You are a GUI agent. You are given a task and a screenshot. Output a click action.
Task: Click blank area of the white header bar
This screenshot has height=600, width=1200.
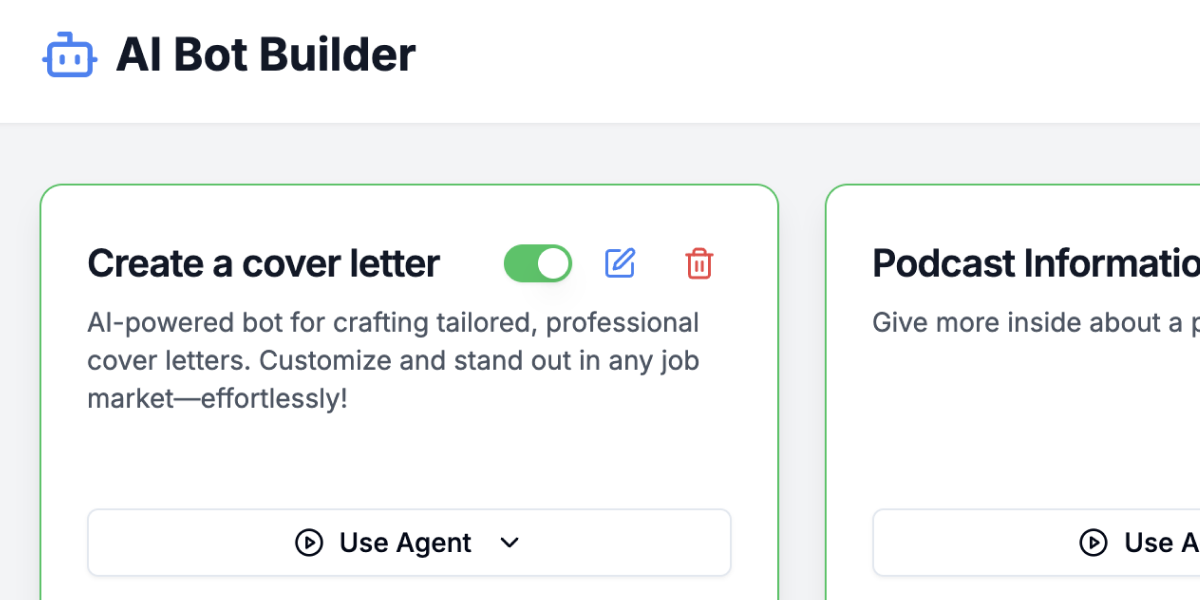[800, 60]
